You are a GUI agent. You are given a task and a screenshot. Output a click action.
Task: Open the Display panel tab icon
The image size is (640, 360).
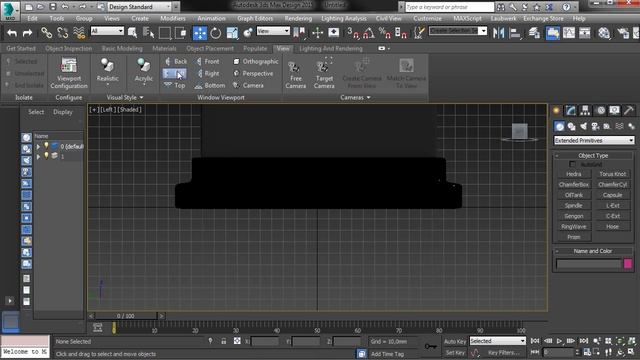pos(614,110)
